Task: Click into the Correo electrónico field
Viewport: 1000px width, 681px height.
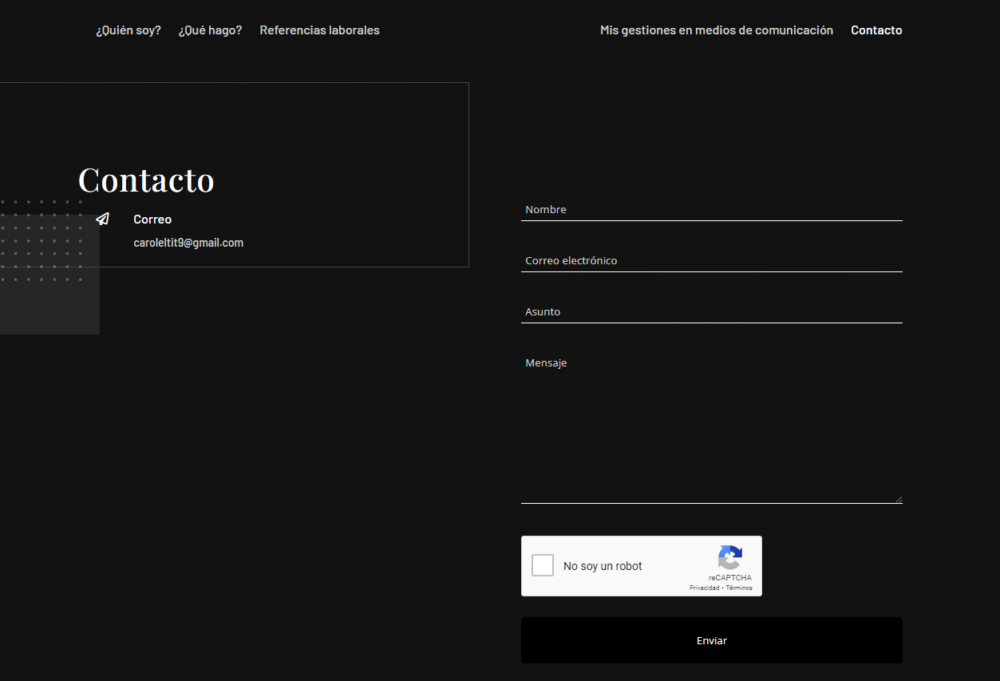Action: tap(711, 260)
